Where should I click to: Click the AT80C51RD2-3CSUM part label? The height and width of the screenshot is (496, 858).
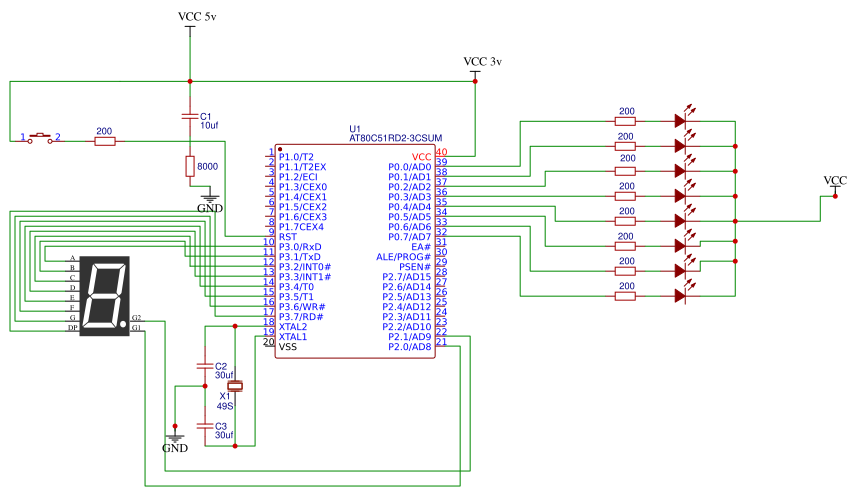[395, 139]
